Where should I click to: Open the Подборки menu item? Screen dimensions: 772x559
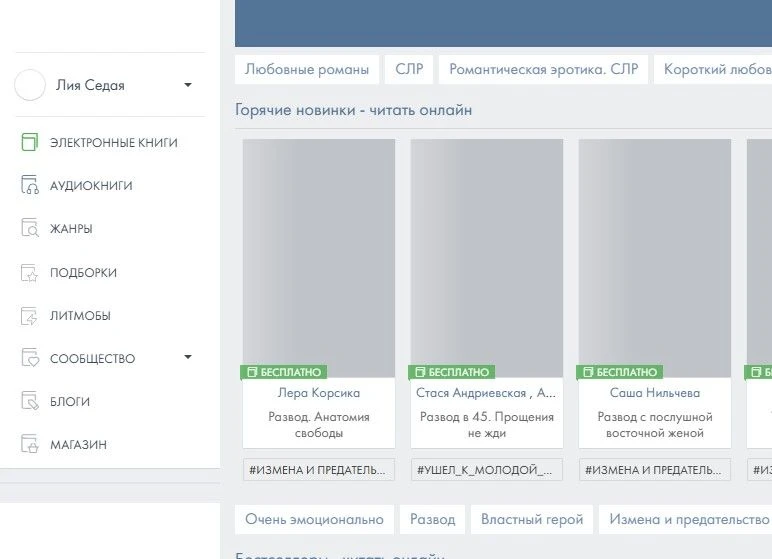pos(83,272)
